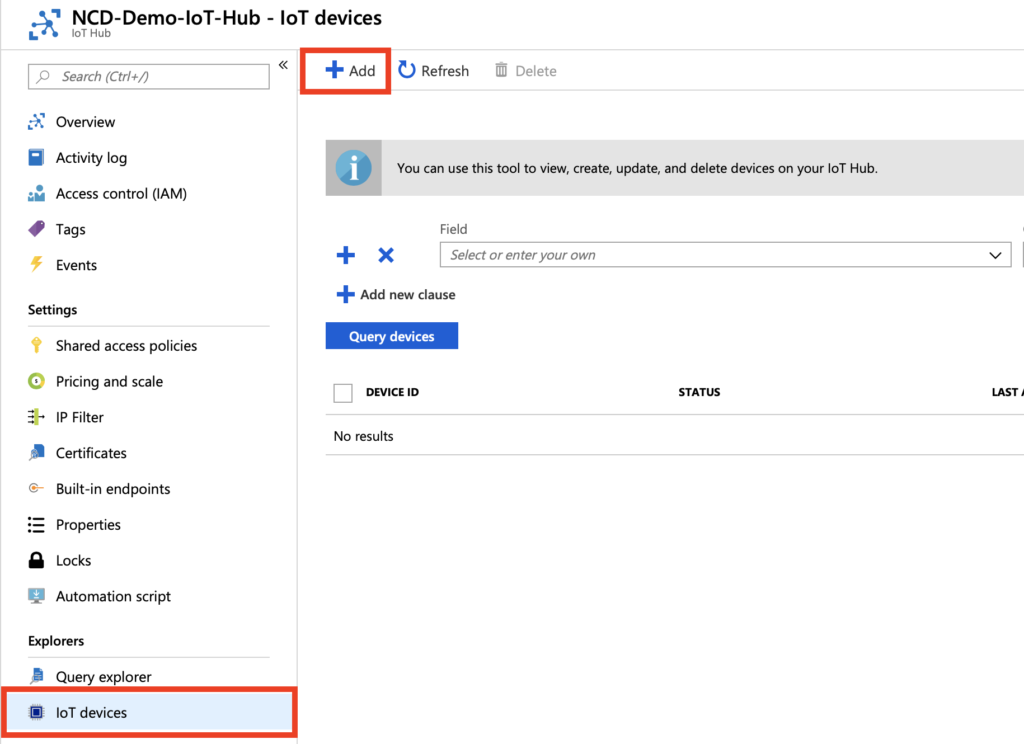Open Locks settings

click(74, 560)
